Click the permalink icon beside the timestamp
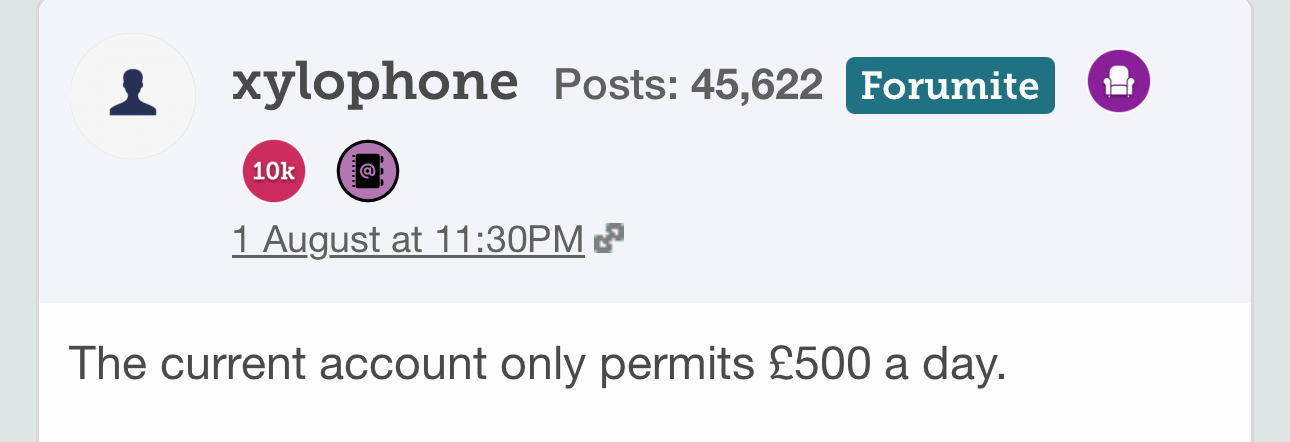Viewport: 1290px width, 442px height. click(609, 238)
